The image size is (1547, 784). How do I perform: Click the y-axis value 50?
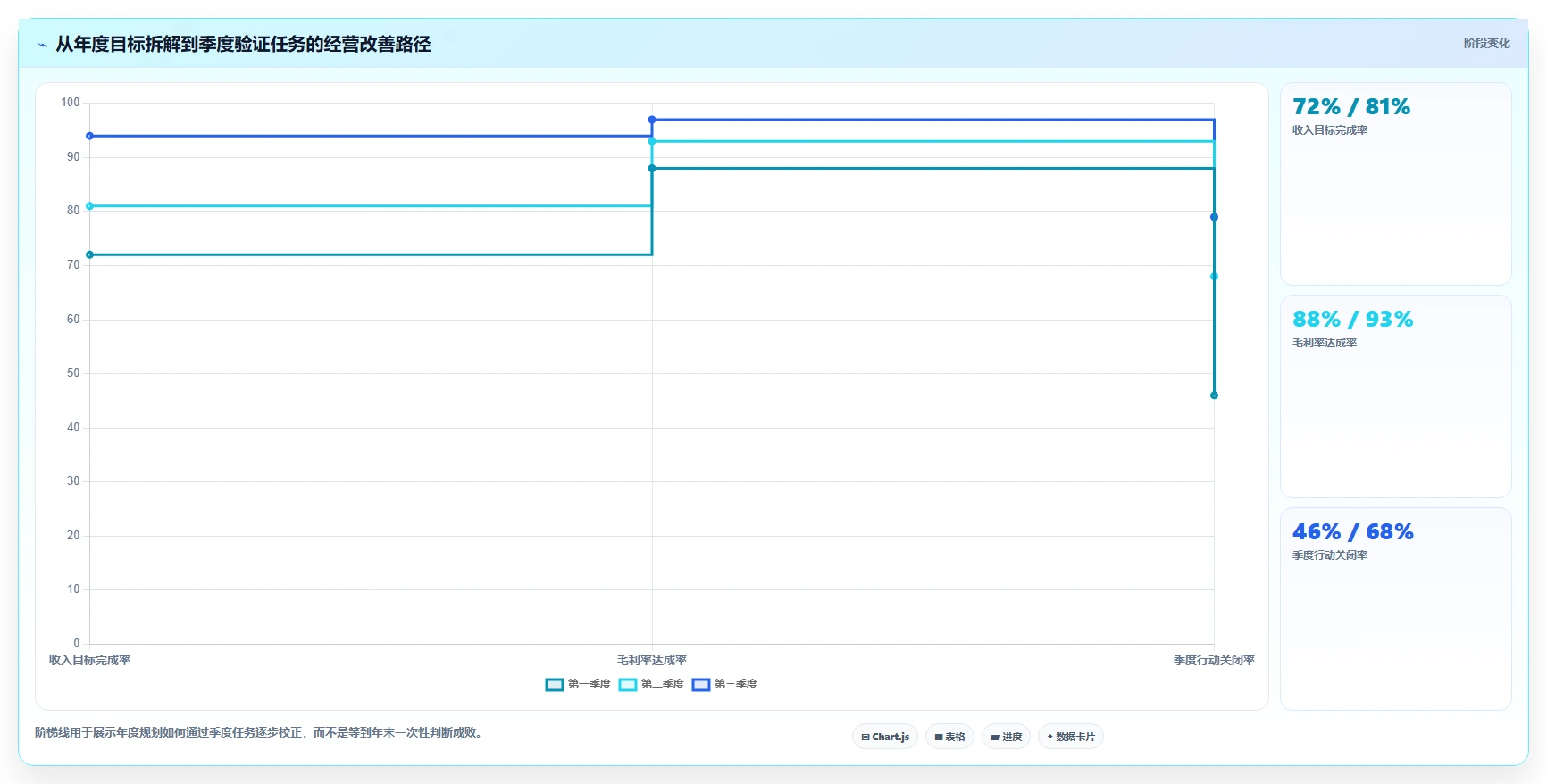[x=73, y=373]
